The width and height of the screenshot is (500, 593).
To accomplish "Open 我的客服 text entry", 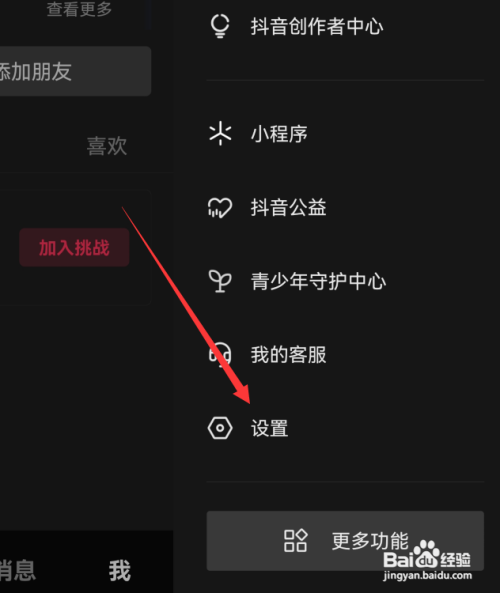I will (289, 355).
